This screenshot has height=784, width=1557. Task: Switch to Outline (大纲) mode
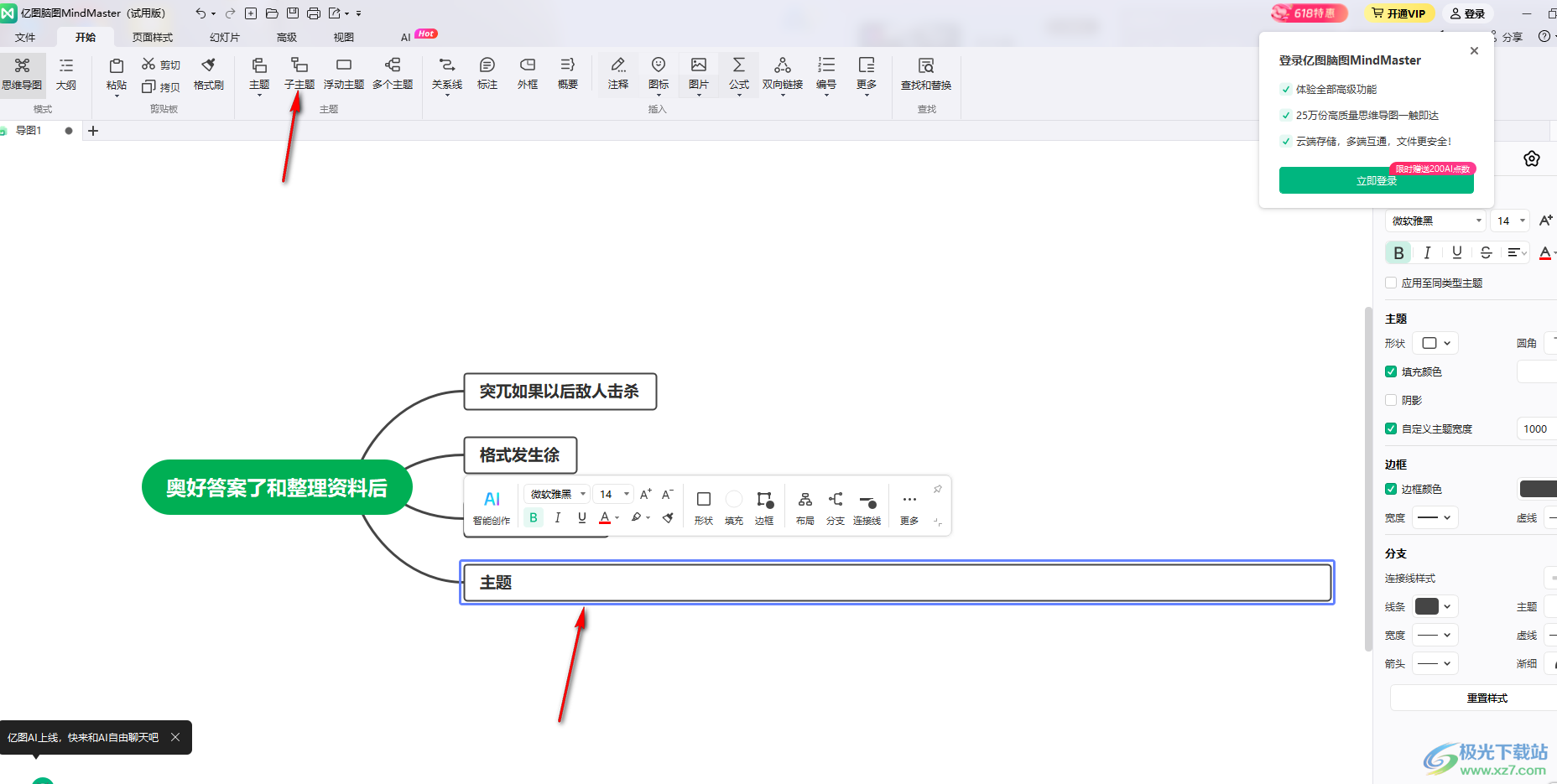point(66,74)
